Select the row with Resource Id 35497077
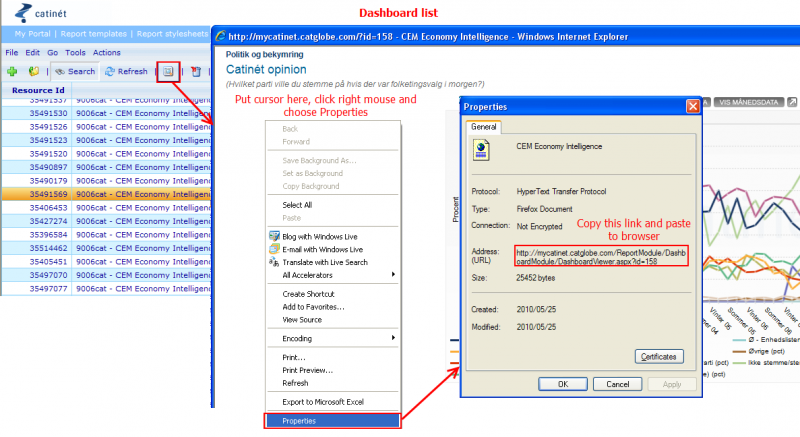This screenshot has width=800, height=437. coord(106,289)
